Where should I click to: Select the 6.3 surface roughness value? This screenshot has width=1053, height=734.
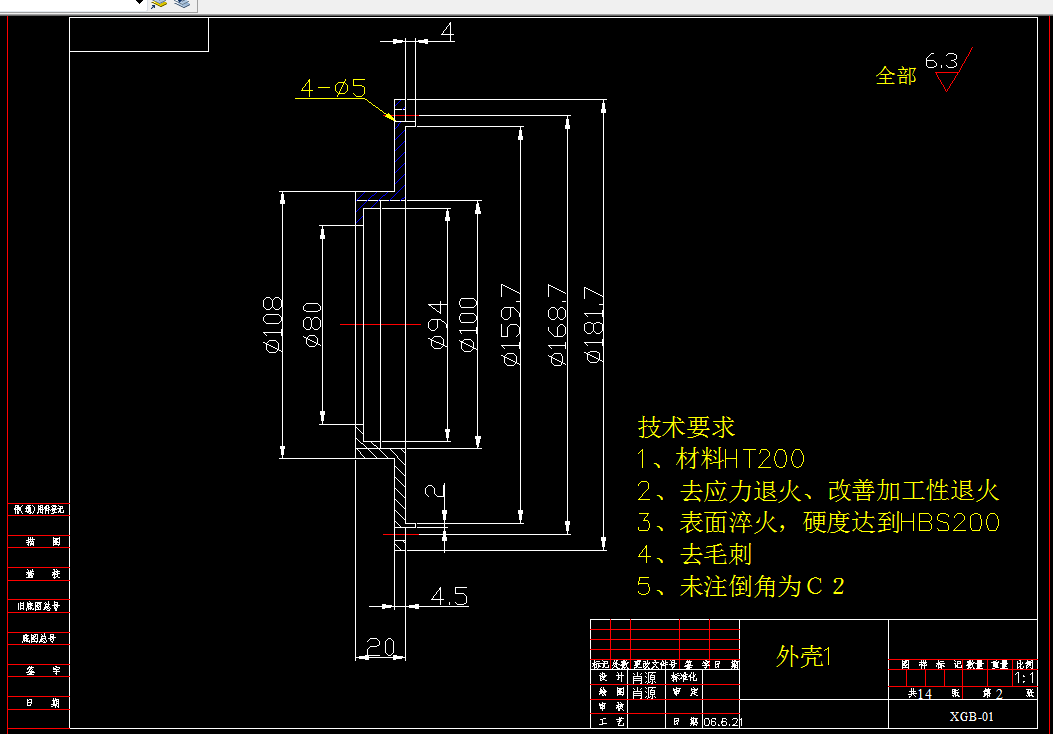click(942, 61)
